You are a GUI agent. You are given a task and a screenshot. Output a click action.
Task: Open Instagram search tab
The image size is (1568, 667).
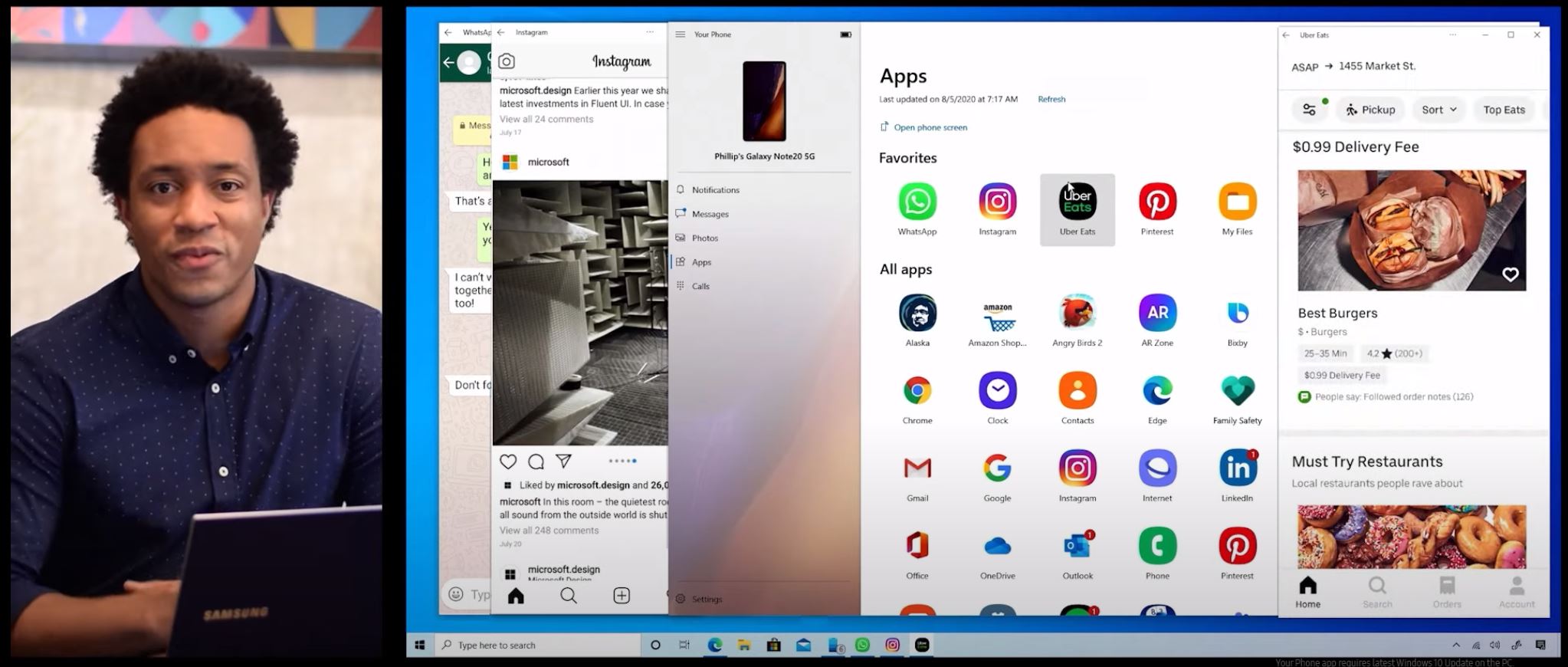pos(569,596)
